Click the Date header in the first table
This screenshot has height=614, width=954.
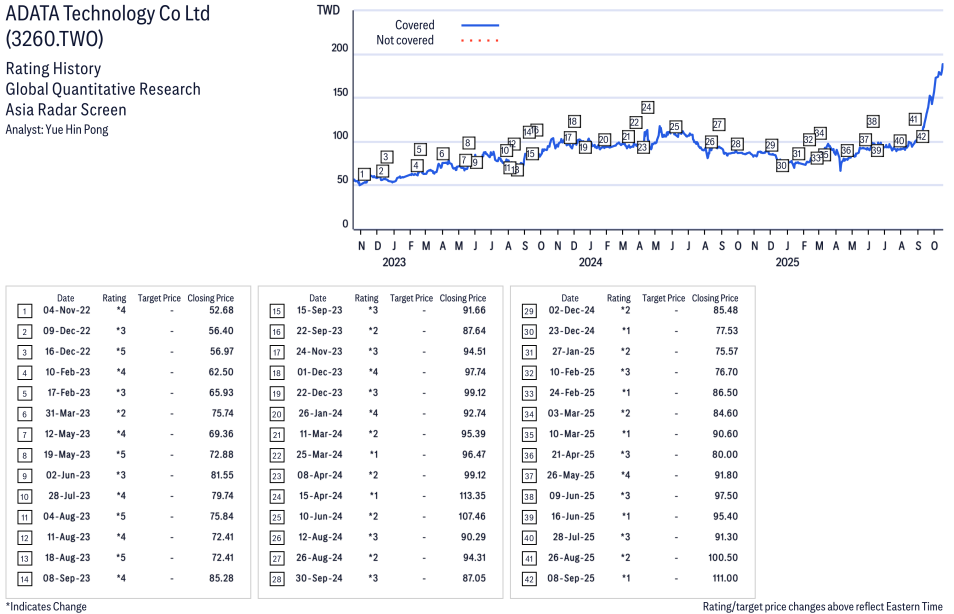pyautogui.click(x=65, y=298)
